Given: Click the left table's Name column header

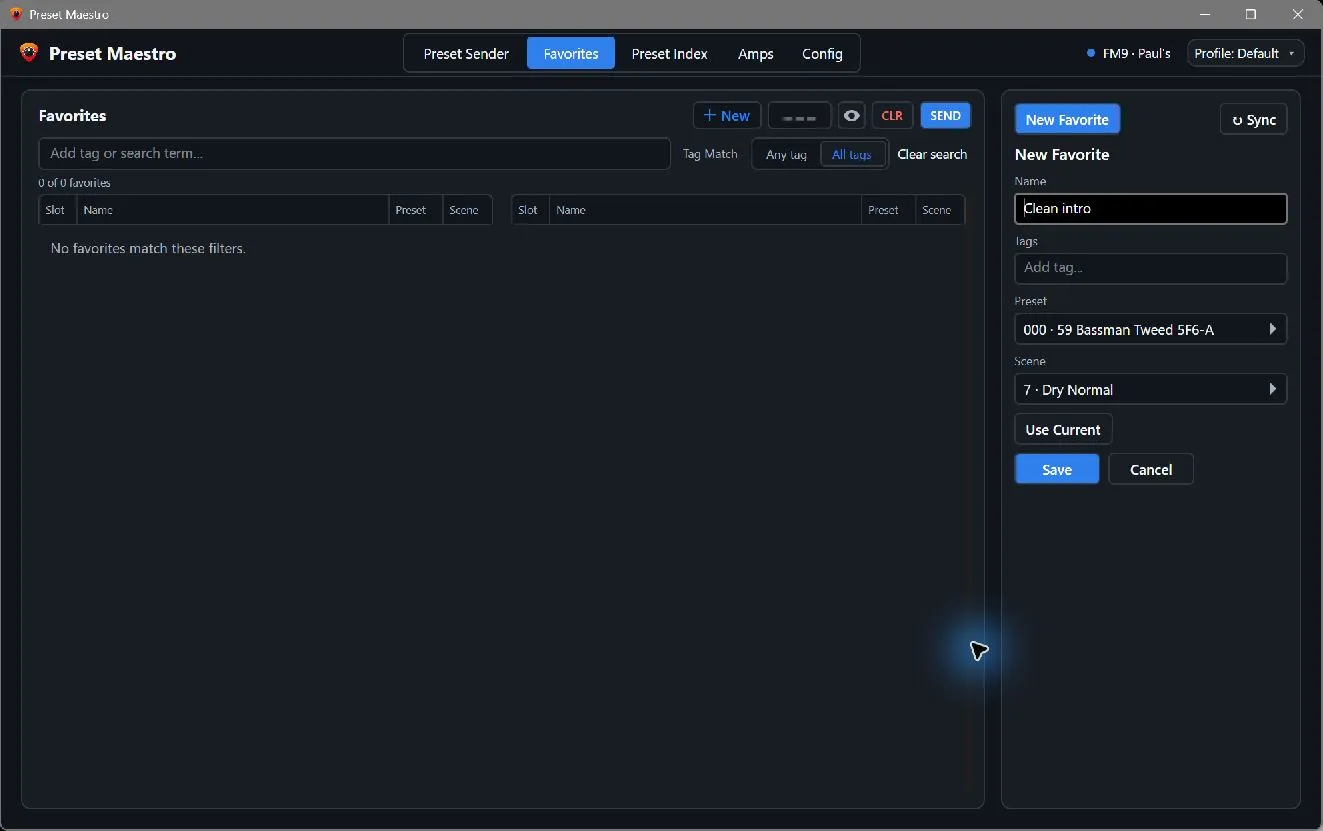Looking at the screenshot, I should 232,210.
